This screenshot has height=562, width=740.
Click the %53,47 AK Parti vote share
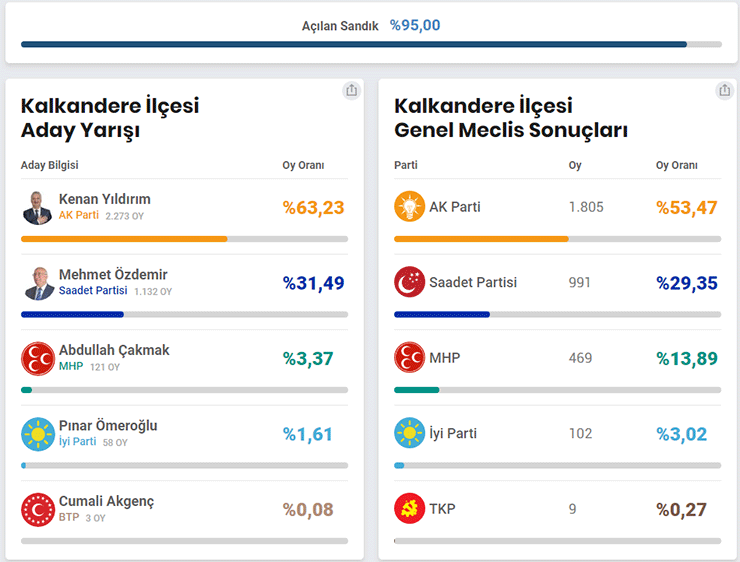coord(687,208)
